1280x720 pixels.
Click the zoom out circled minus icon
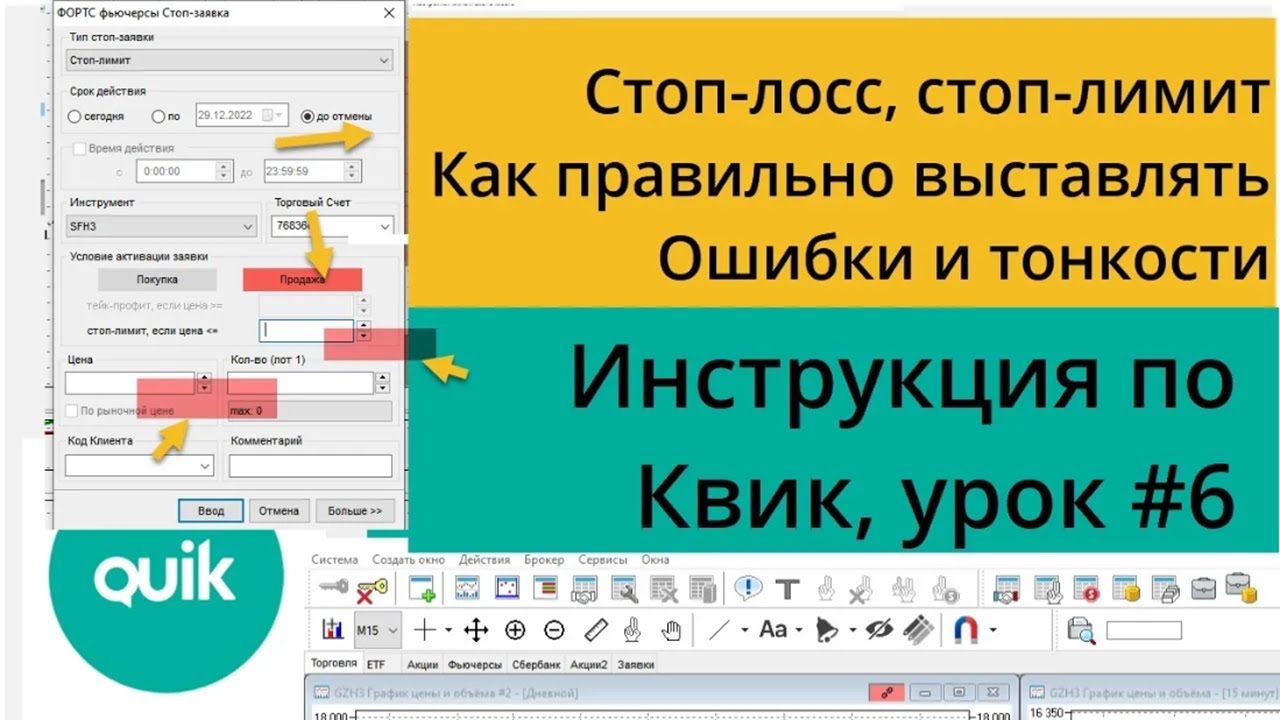[x=554, y=630]
